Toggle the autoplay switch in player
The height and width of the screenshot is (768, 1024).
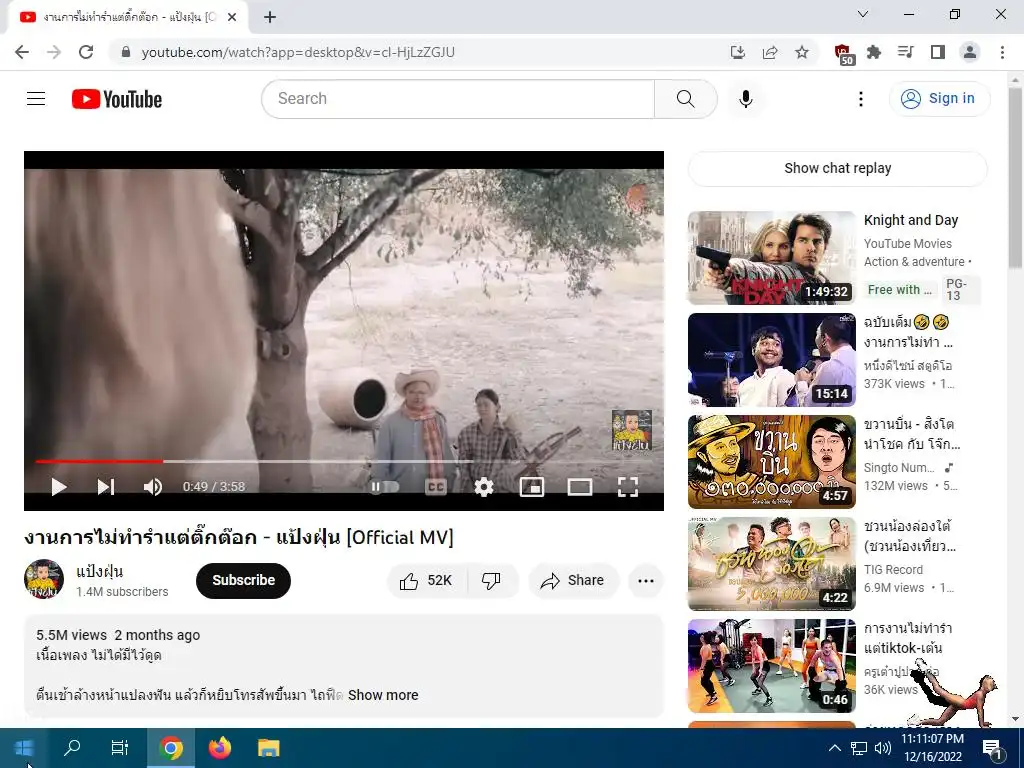384,487
